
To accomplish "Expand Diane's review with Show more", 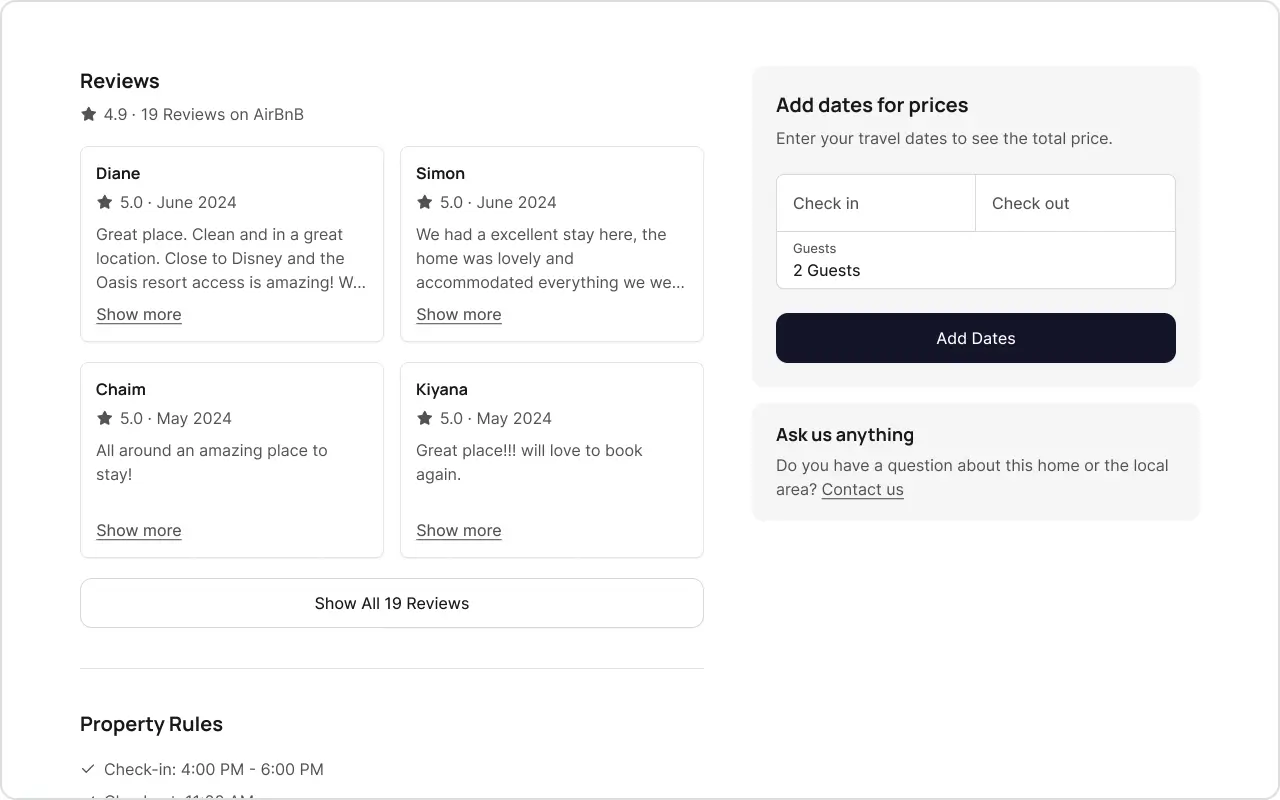I will pyautogui.click(x=139, y=314).
